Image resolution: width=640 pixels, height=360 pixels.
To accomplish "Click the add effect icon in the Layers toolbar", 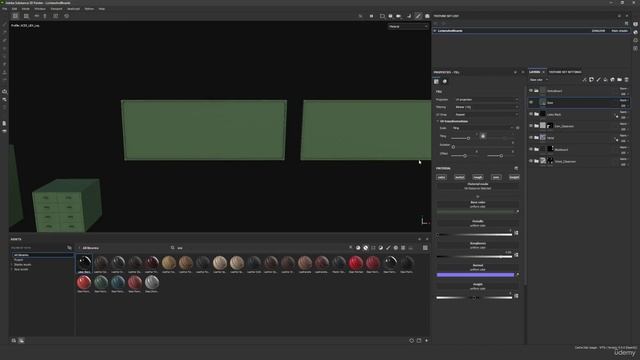I will coord(584,80).
